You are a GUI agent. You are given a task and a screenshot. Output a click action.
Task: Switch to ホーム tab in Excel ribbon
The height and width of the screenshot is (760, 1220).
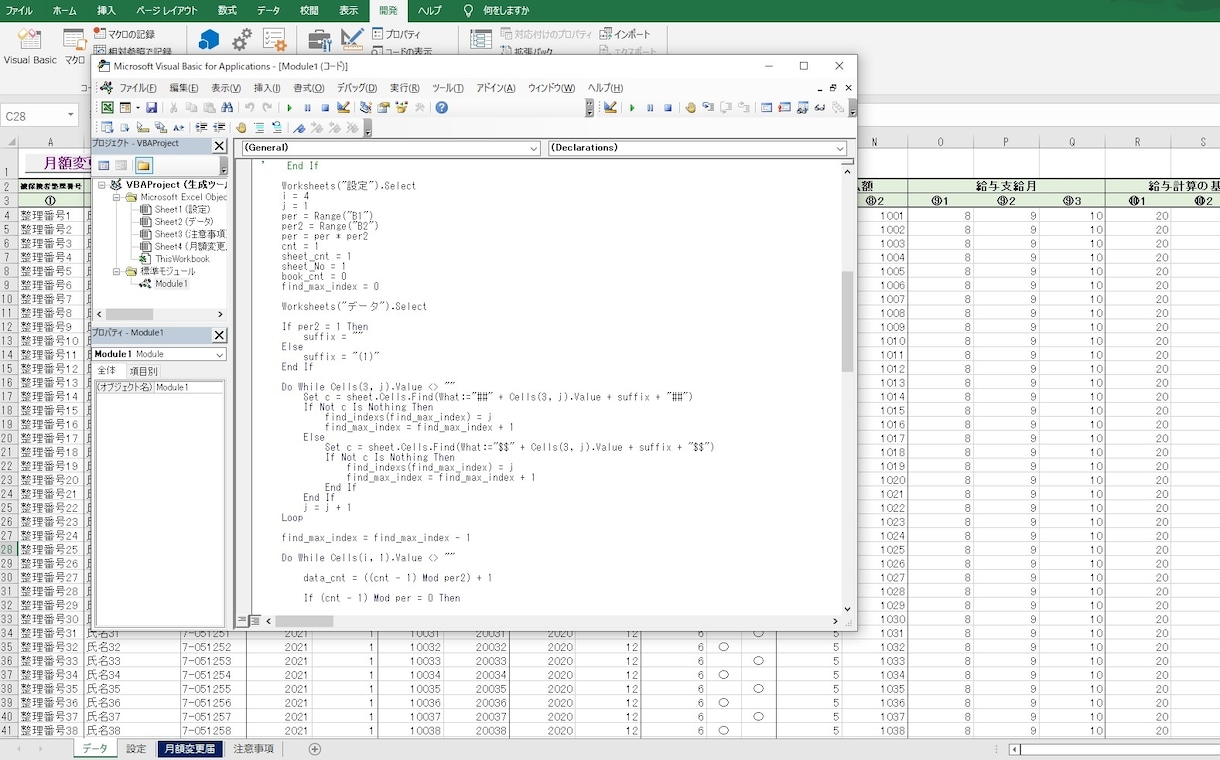[64, 10]
